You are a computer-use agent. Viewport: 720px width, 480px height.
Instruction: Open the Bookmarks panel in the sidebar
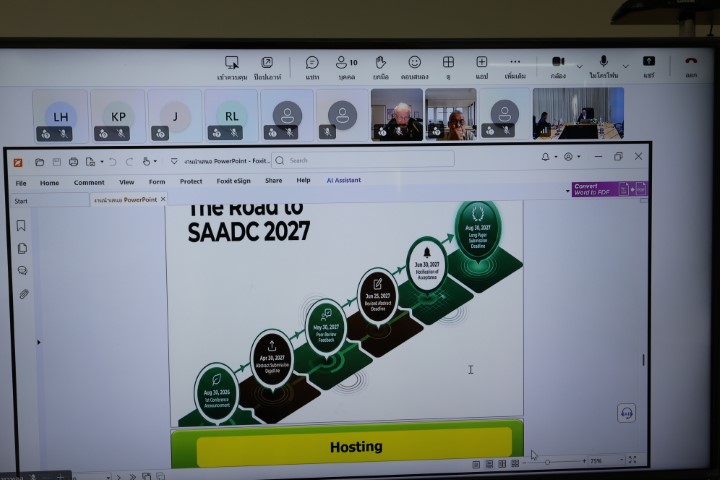21,225
